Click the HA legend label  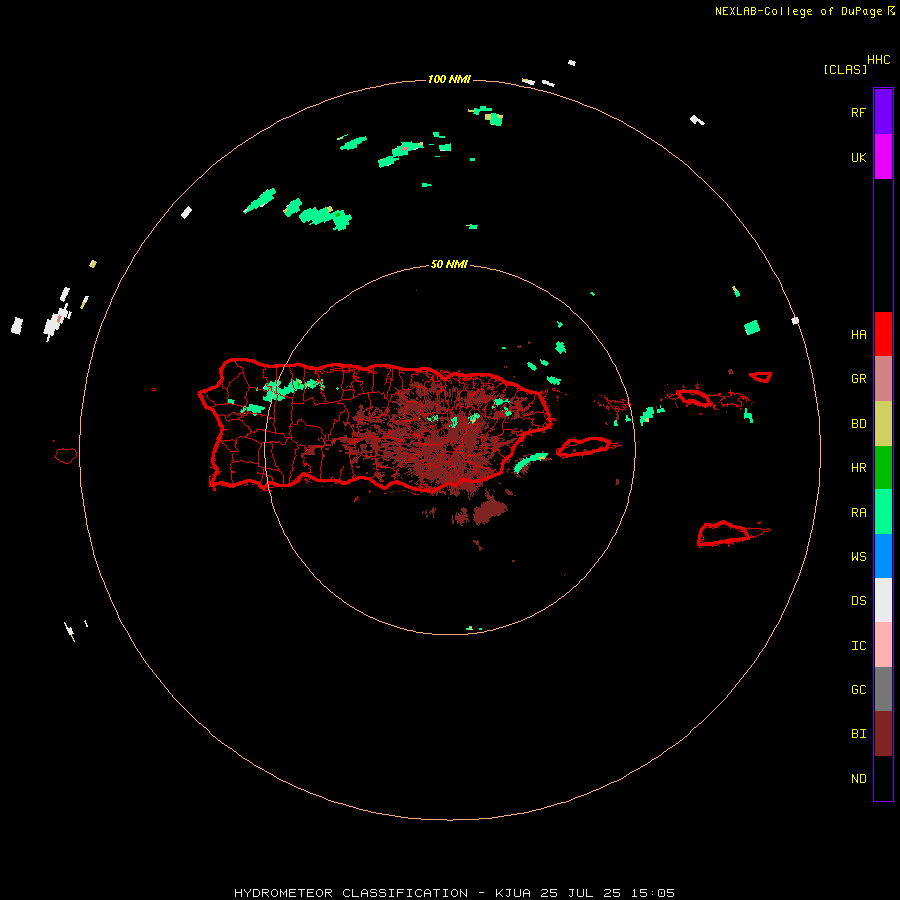858,335
